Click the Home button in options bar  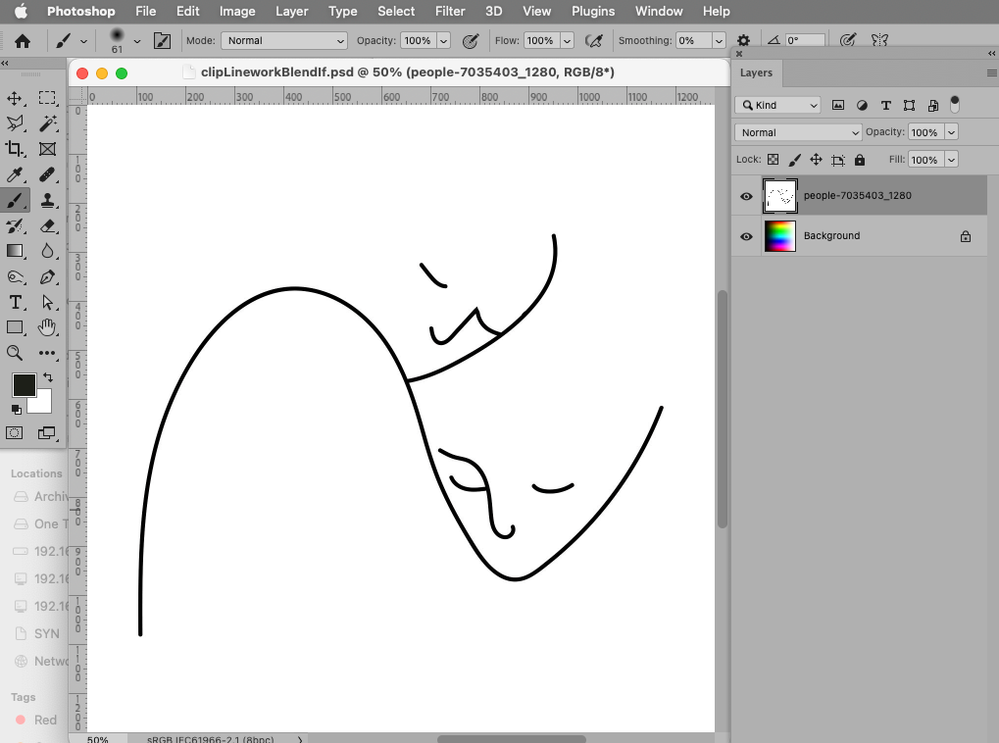pyautogui.click(x=22, y=41)
